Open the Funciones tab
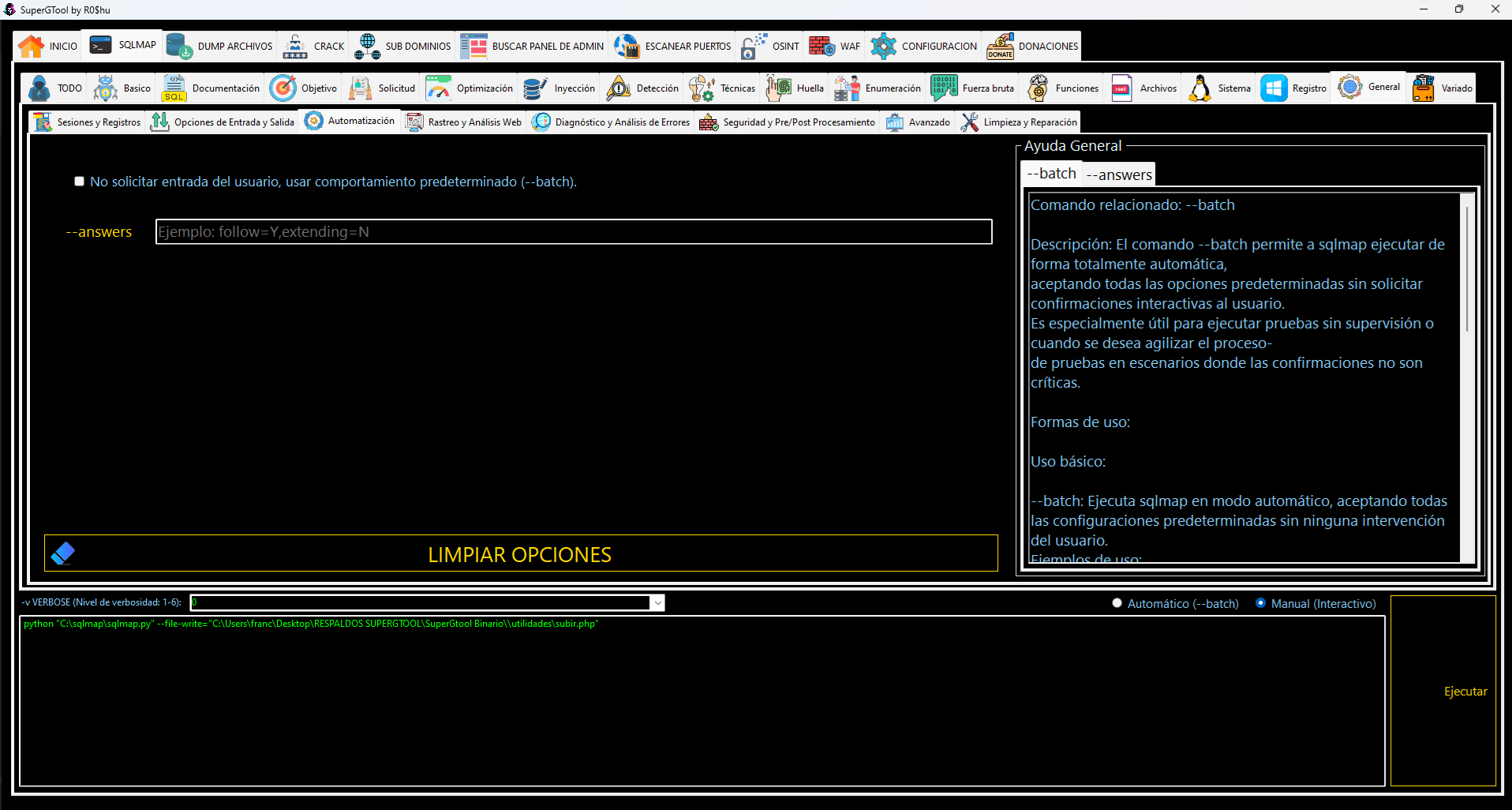The width and height of the screenshot is (1512, 810). click(x=1062, y=88)
